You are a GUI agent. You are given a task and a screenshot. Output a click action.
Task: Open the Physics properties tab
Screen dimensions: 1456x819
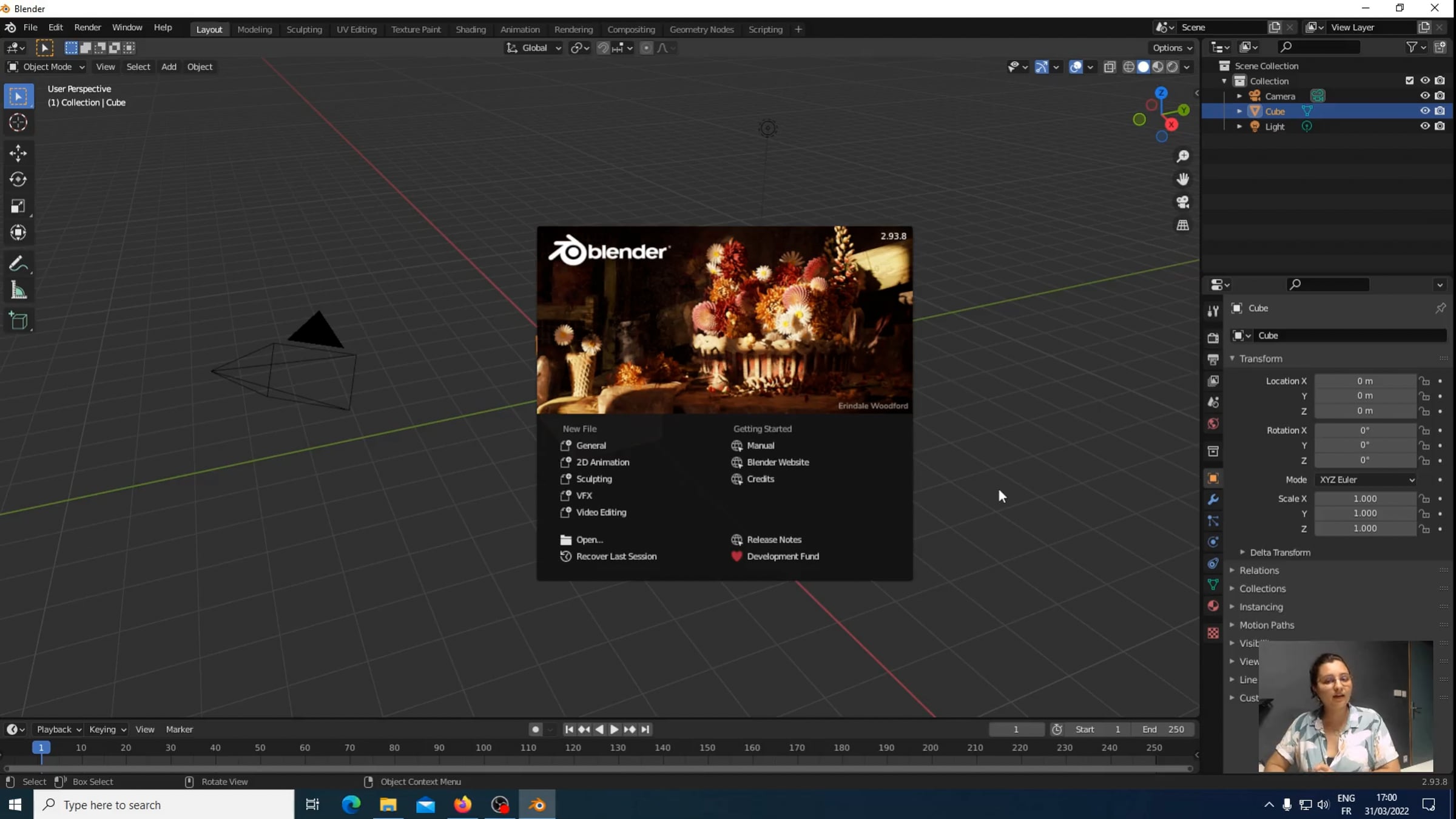click(1213, 542)
